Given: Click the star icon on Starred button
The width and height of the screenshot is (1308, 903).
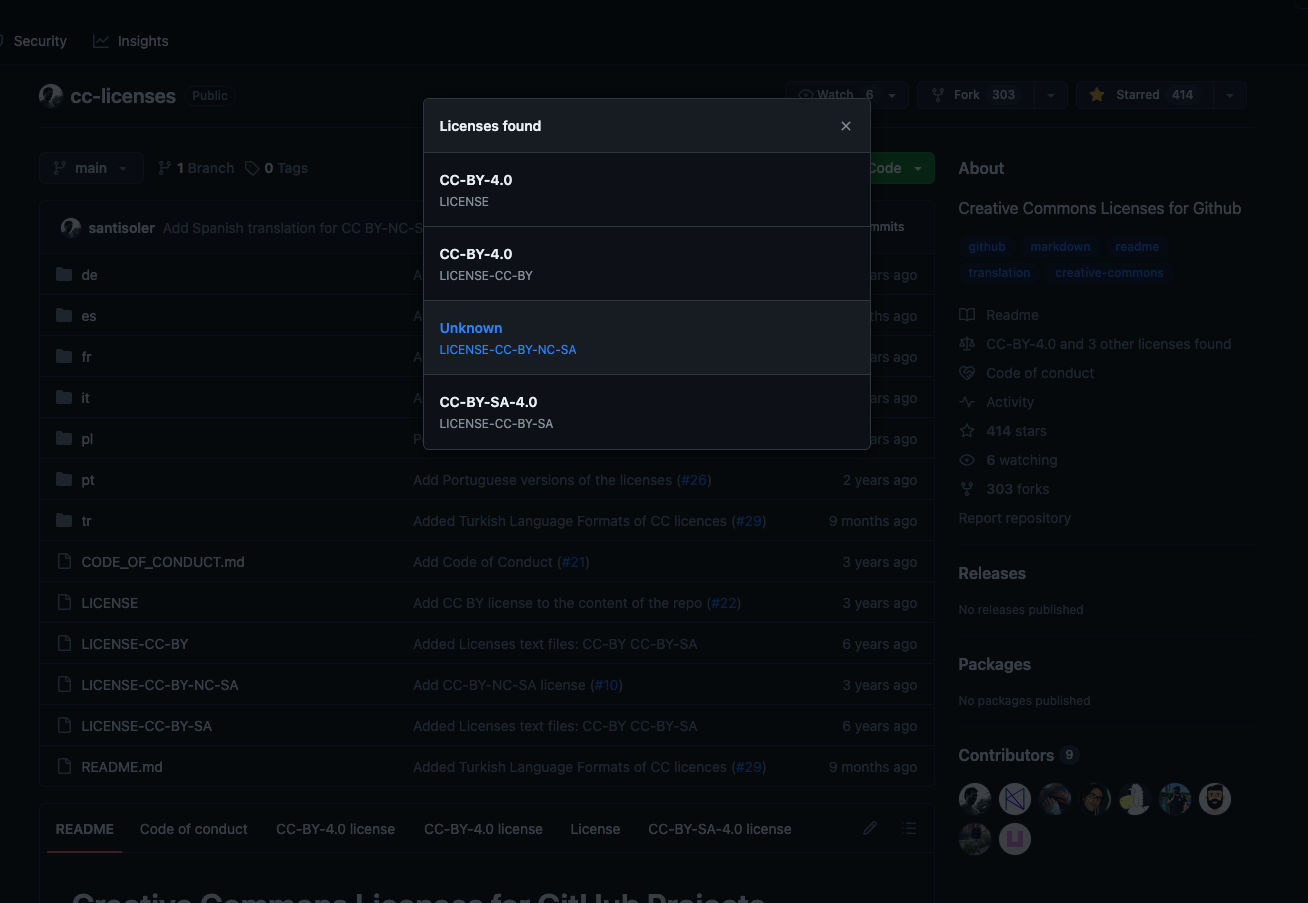Looking at the screenshot, I should [1097, 95].
